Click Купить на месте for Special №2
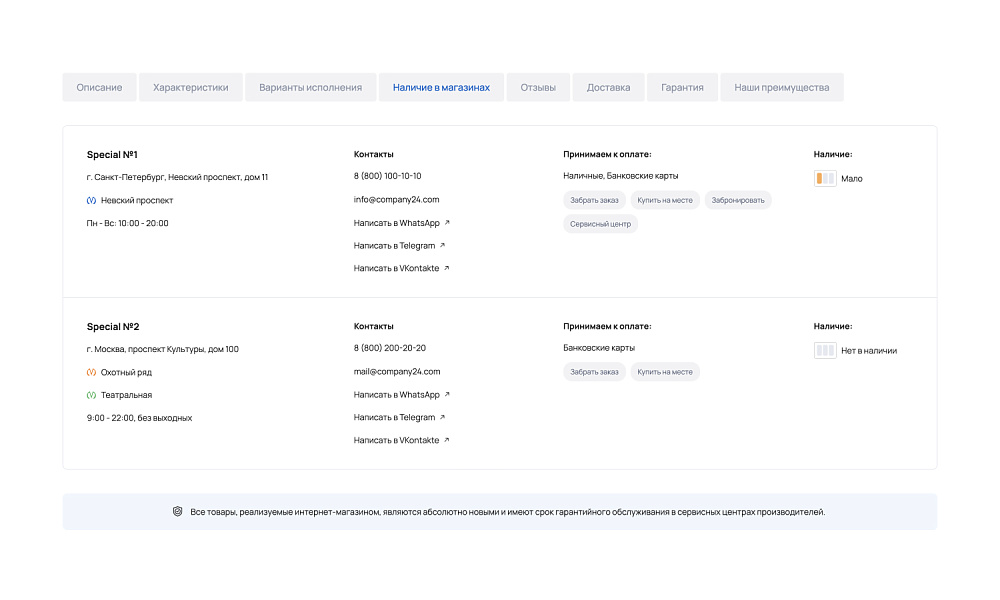This screenshot has height=600, width=1000. click(664, 372)
